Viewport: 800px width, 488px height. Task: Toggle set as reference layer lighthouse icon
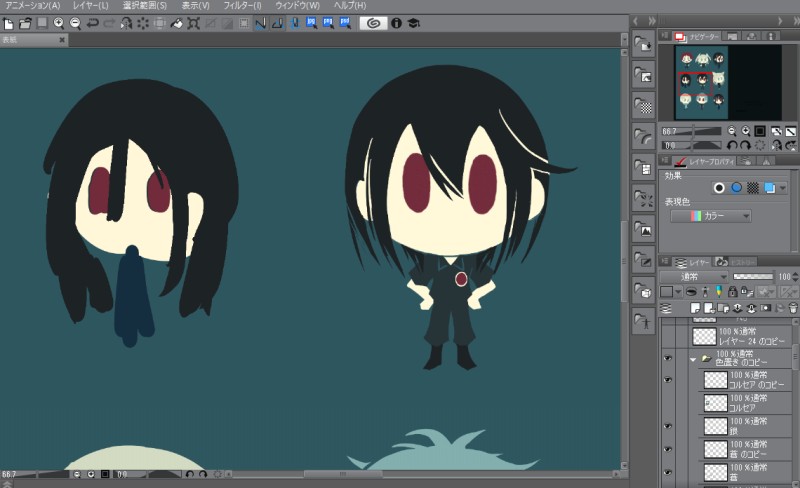(x=705, y=291)
